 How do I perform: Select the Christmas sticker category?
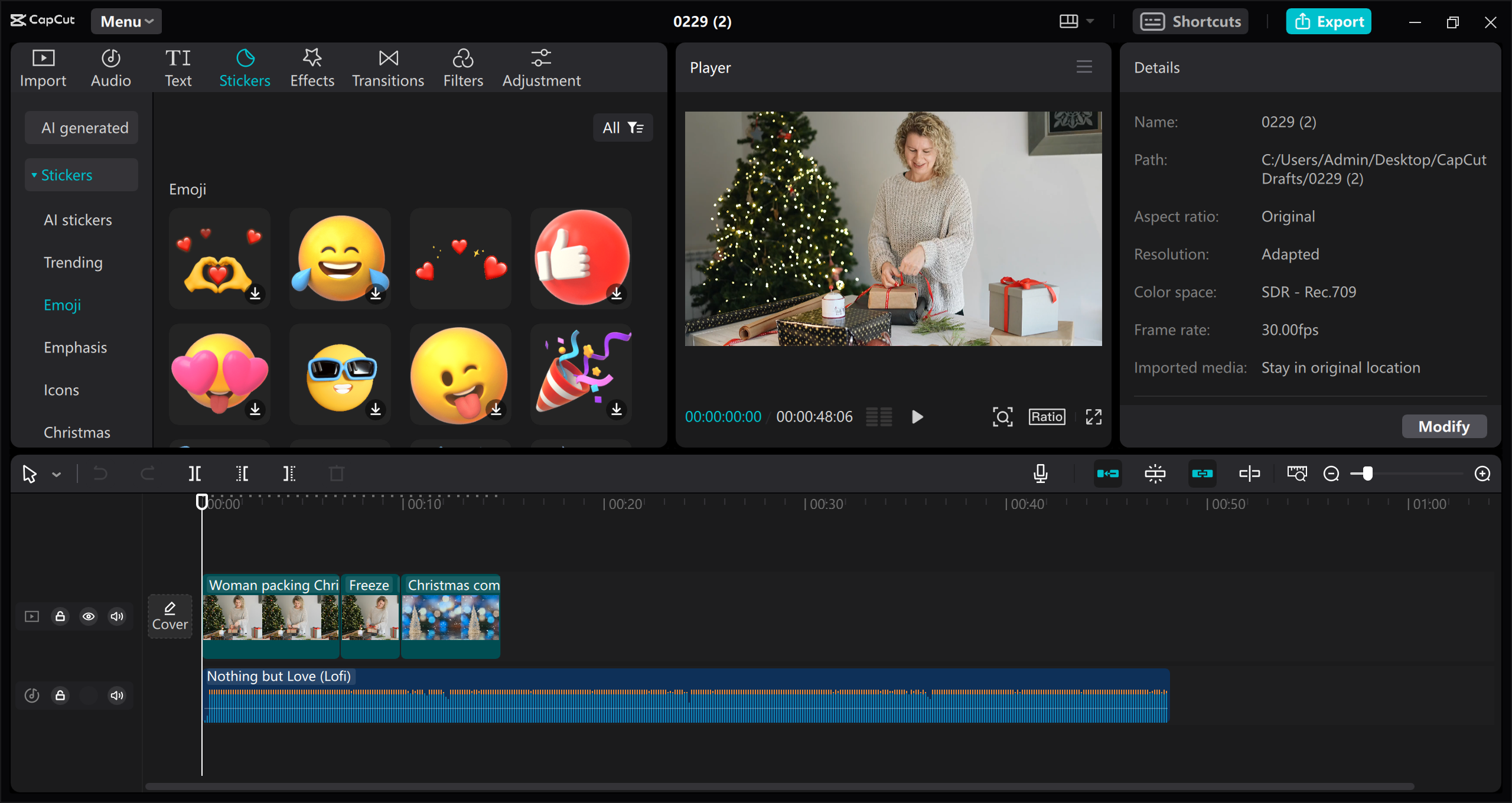coord(78,432)
